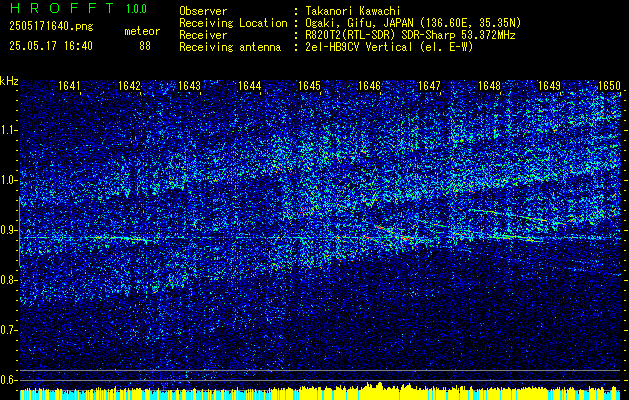The image size is (629, 400).
Task: Click the 1.1 frequency axis label
Action: 8,130
